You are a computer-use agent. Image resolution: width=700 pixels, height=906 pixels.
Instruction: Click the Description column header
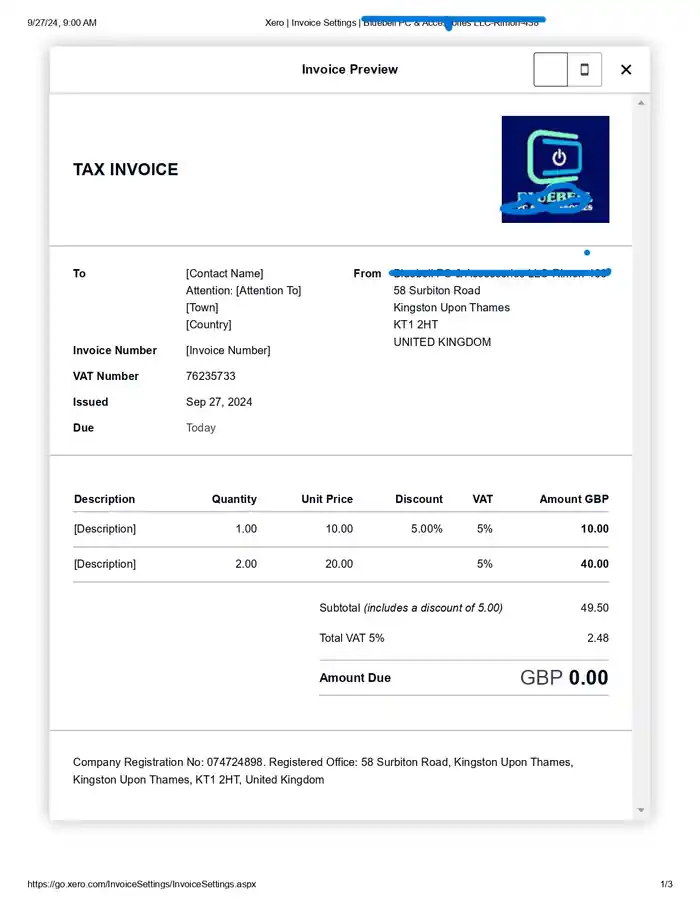coord(104,499)
